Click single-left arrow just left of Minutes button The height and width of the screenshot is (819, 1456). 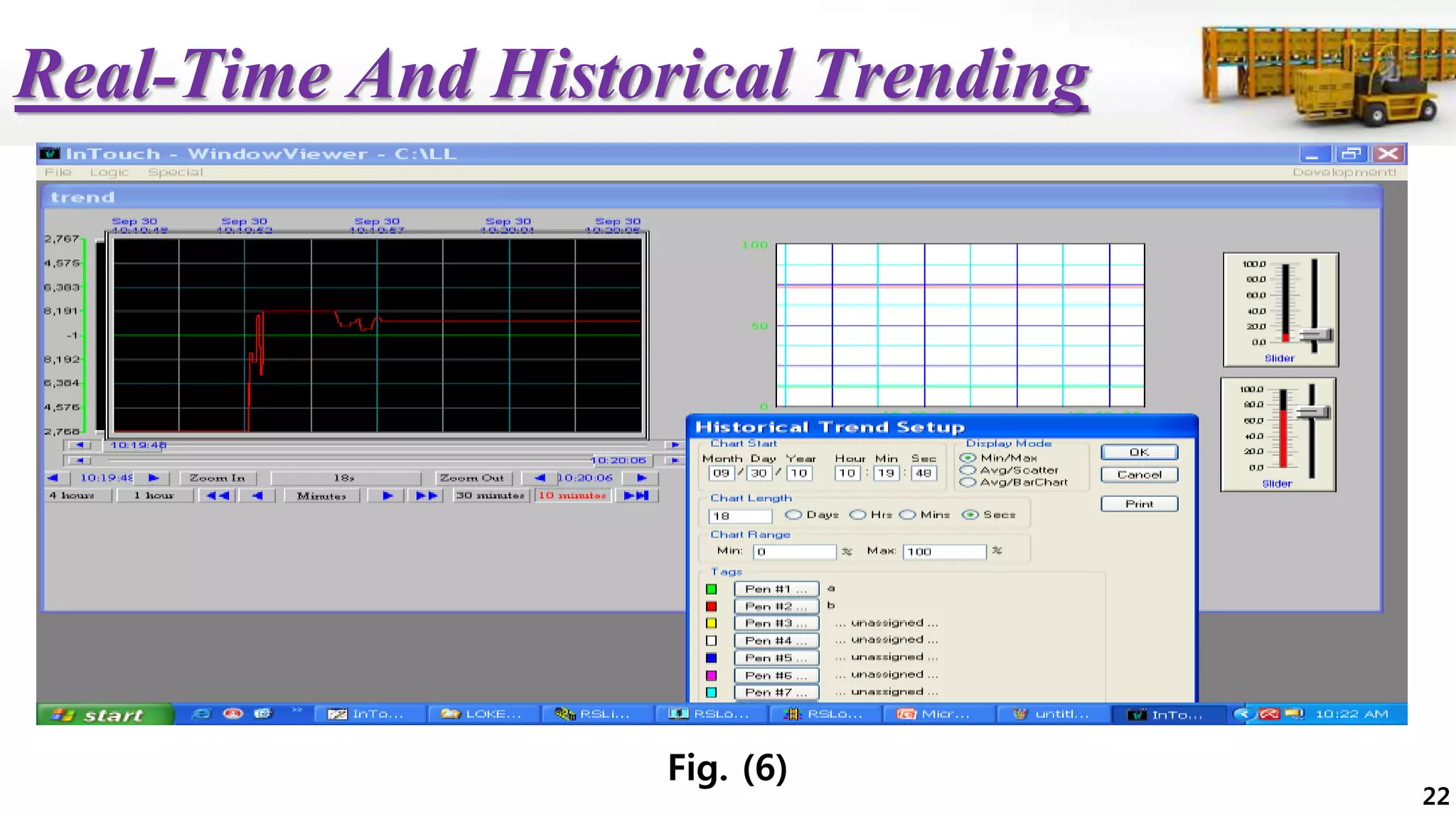257,496
